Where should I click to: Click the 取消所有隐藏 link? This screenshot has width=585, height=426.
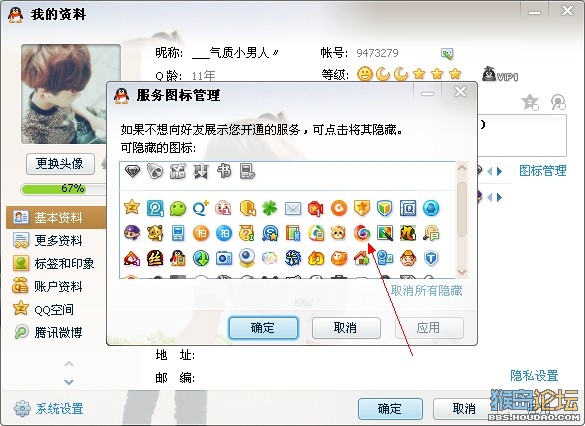coord(426,291)
